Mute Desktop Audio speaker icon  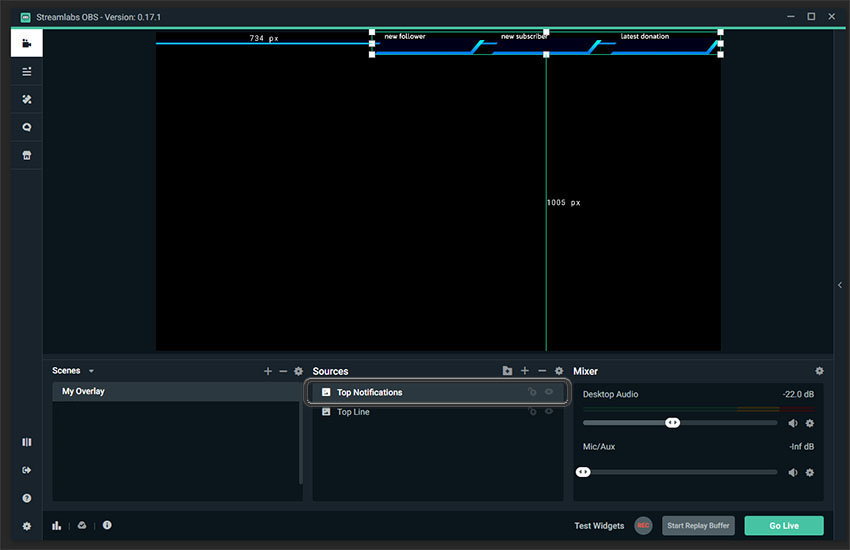pyautogui.click(x=793, y=423)
